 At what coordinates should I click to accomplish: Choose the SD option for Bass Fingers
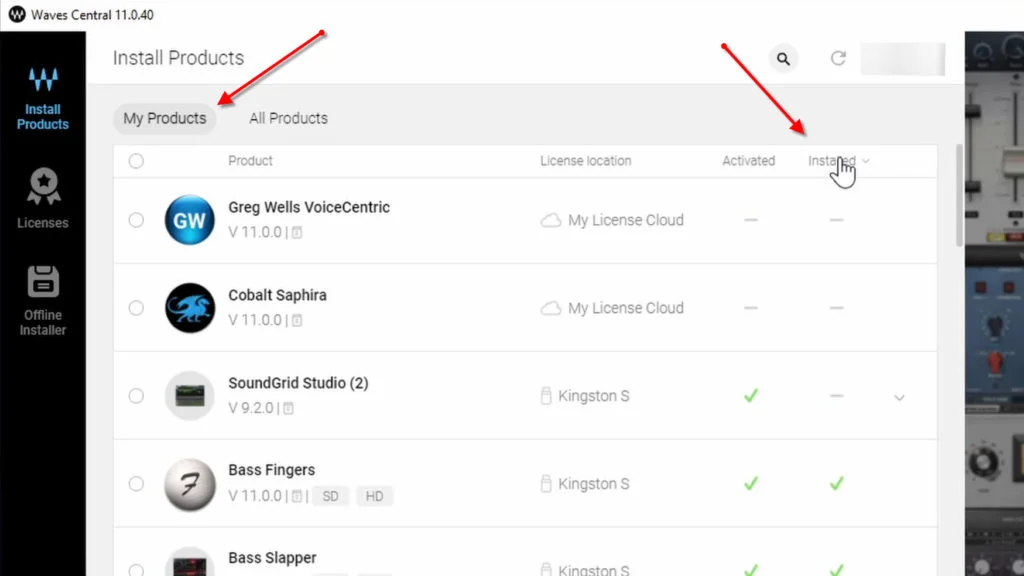pyautogui.click(x=330, y=496)
